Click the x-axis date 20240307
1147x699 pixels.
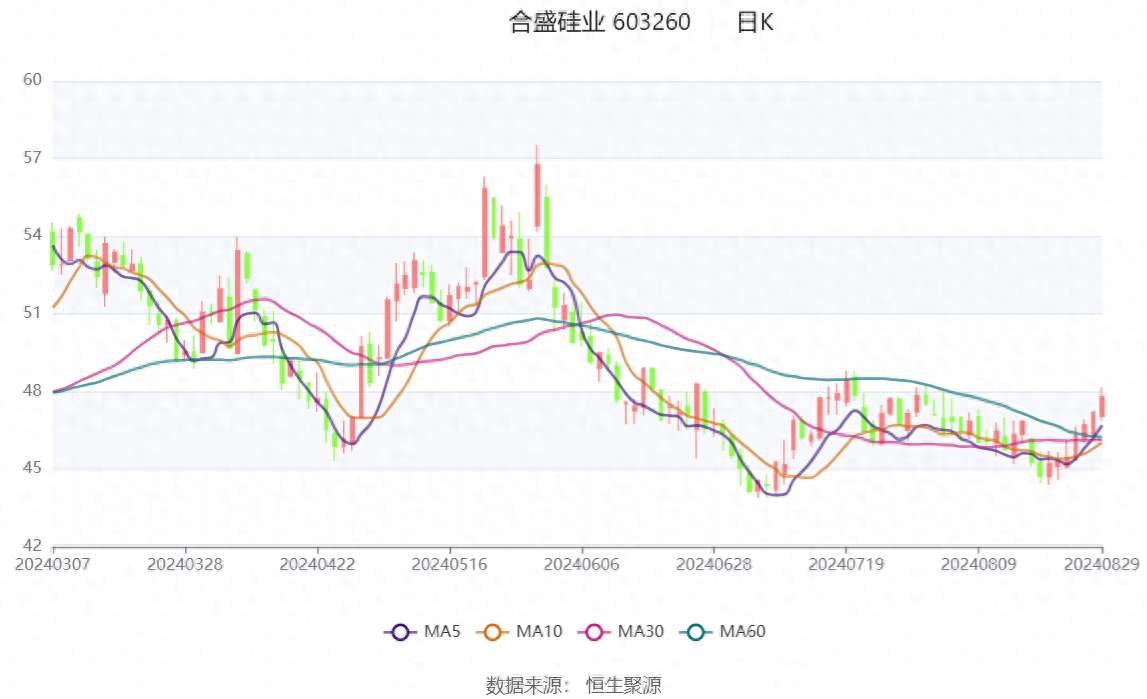[53, 564]
